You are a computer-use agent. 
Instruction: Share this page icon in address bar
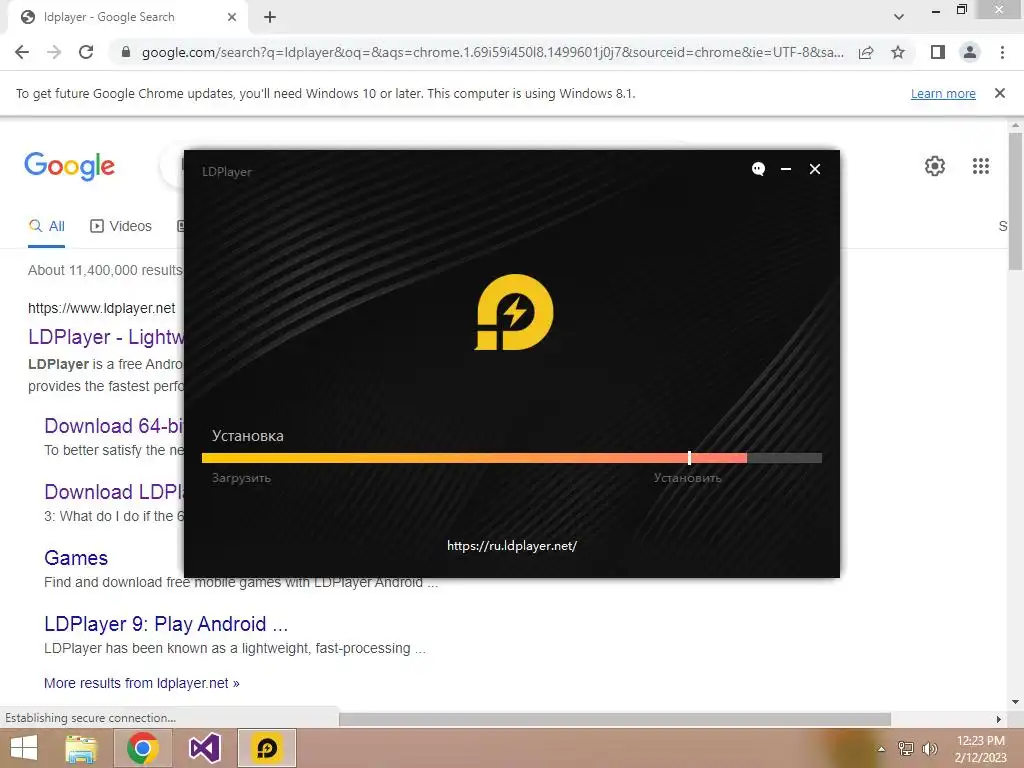[x=866, y=52]
